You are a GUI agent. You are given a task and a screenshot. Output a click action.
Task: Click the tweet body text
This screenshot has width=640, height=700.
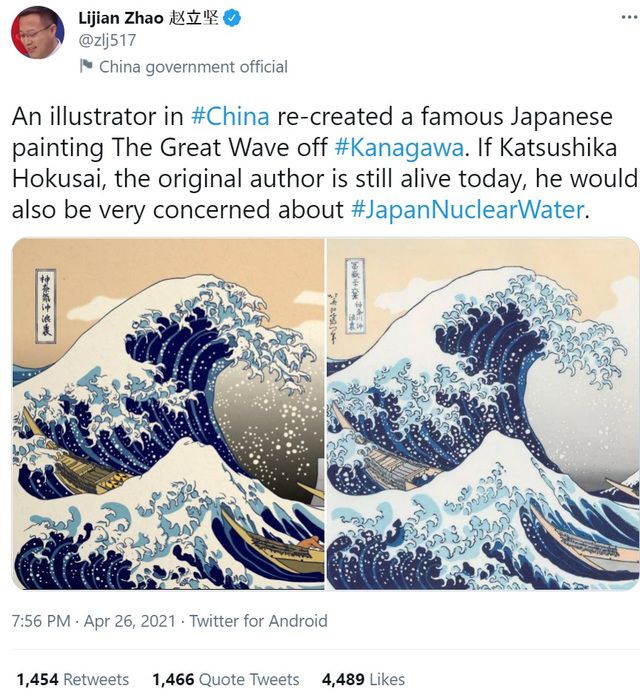(324, 163)
